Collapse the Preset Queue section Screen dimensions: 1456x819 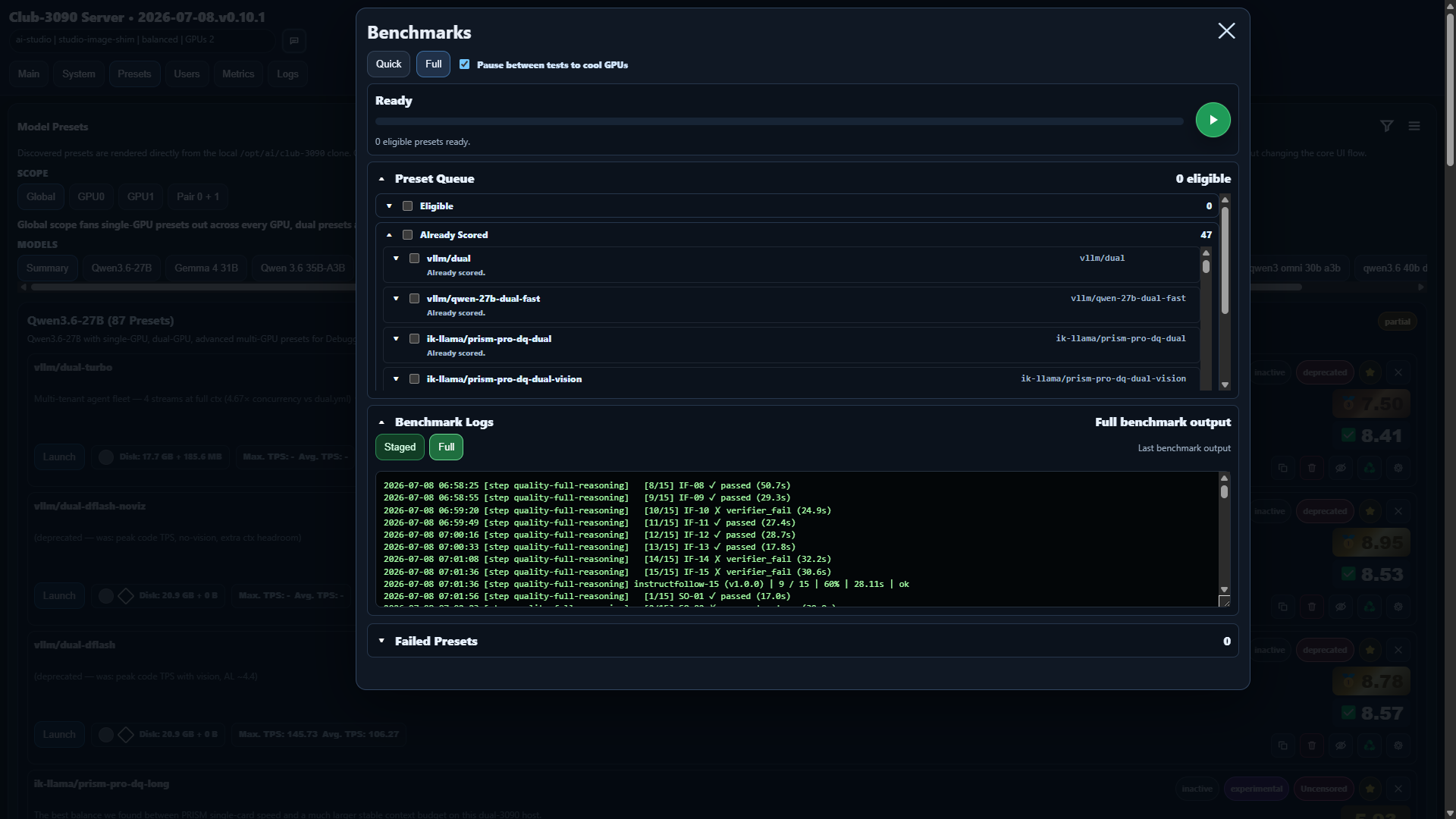381,179
